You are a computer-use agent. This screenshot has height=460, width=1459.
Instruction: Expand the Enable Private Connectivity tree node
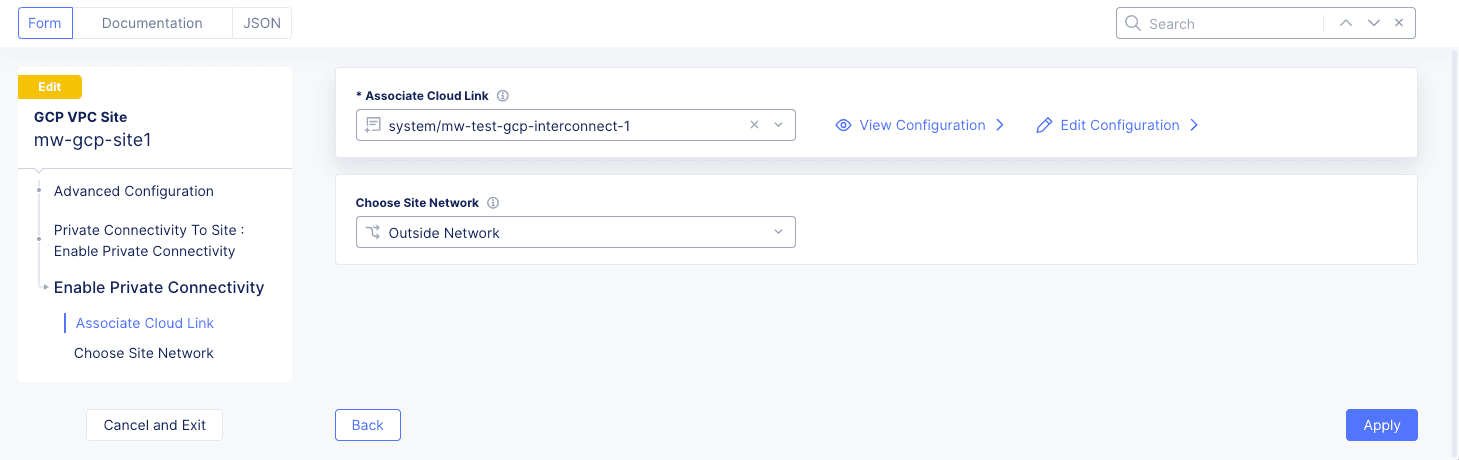[46, 288]
